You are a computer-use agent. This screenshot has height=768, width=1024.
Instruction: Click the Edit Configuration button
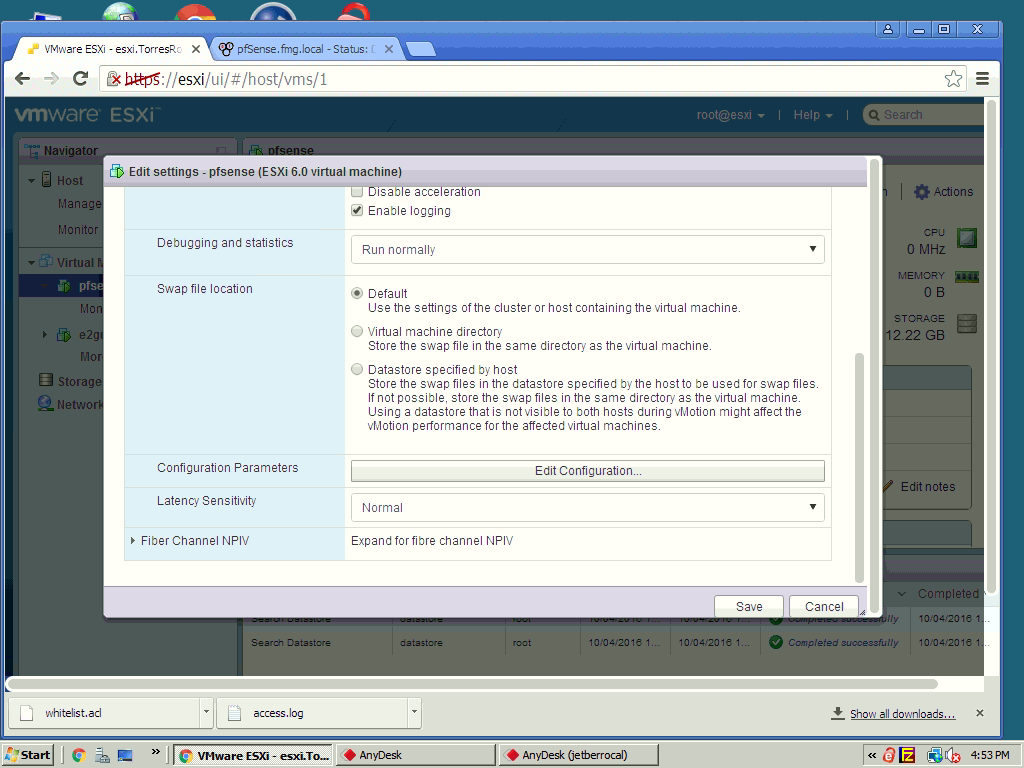pos(588,471)
